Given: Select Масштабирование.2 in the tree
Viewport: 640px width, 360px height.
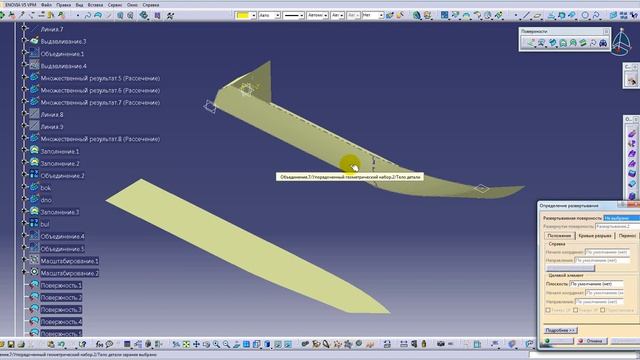Looking at the screenshot, I should [x=69, y=273].
